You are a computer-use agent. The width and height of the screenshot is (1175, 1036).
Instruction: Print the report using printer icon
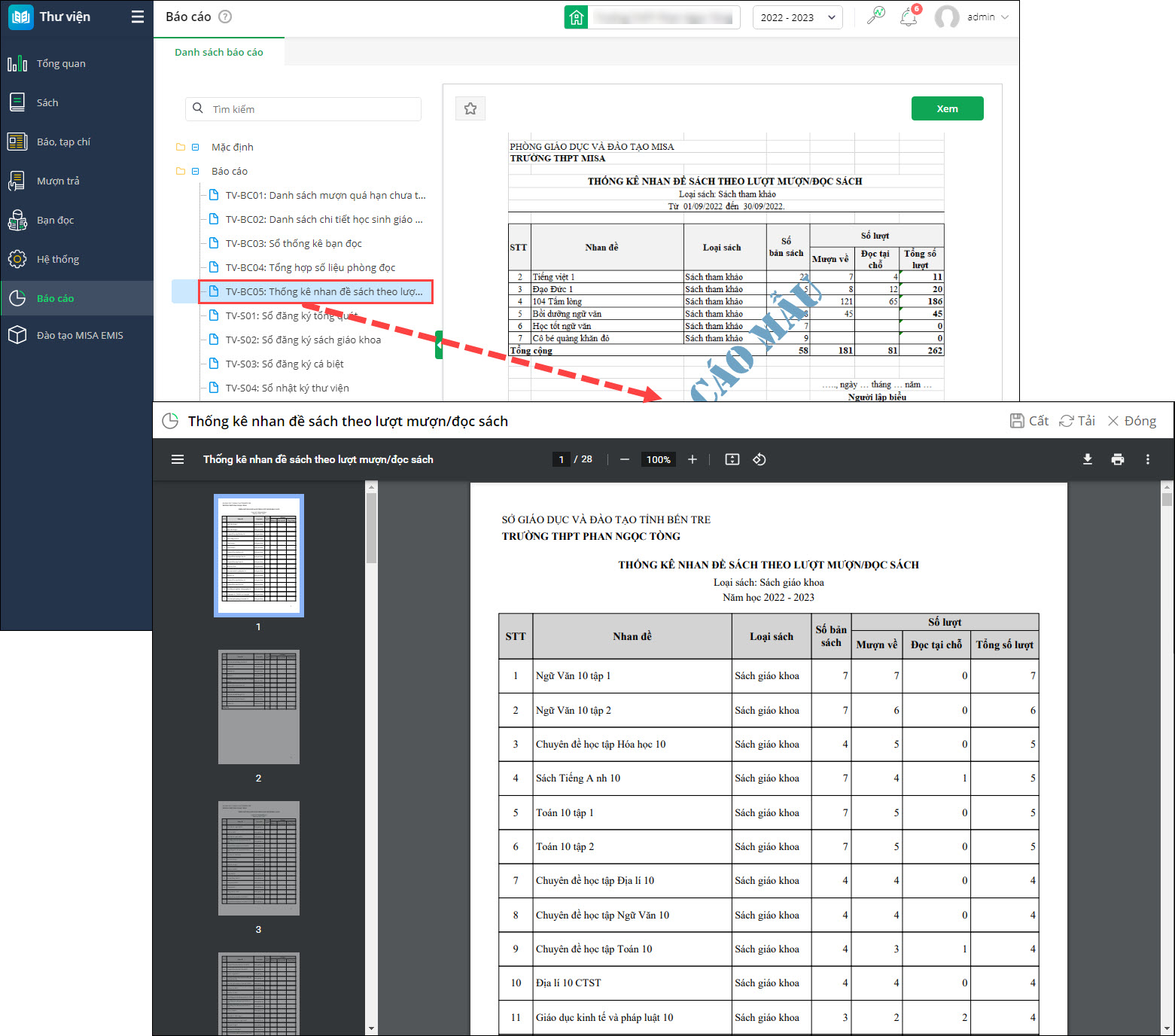point(1117,459)
